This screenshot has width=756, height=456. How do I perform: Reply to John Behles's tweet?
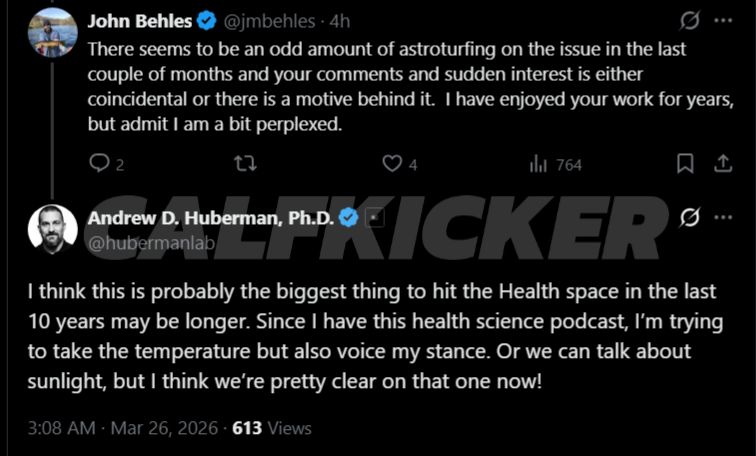tap(100, 163)
